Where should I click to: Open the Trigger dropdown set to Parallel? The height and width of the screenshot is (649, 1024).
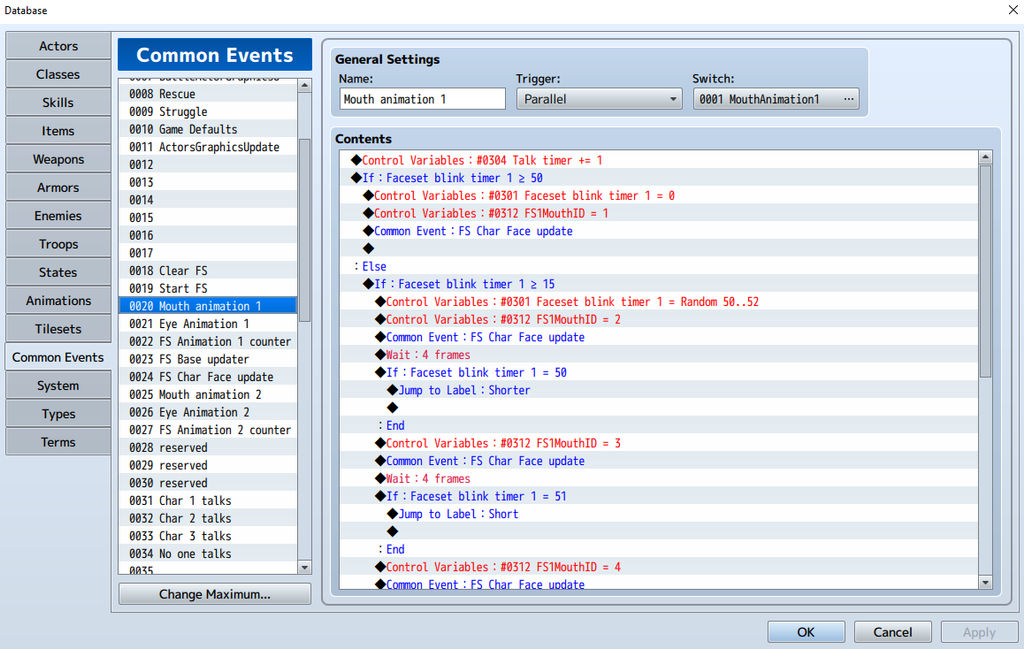tap(599, 99)
